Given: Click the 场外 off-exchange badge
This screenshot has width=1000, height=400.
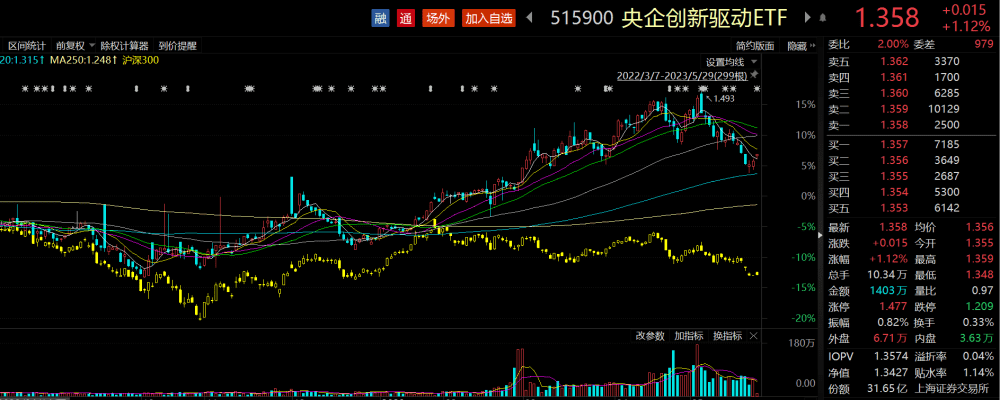Looking at the screenshot, I should (x=438, y=18).
